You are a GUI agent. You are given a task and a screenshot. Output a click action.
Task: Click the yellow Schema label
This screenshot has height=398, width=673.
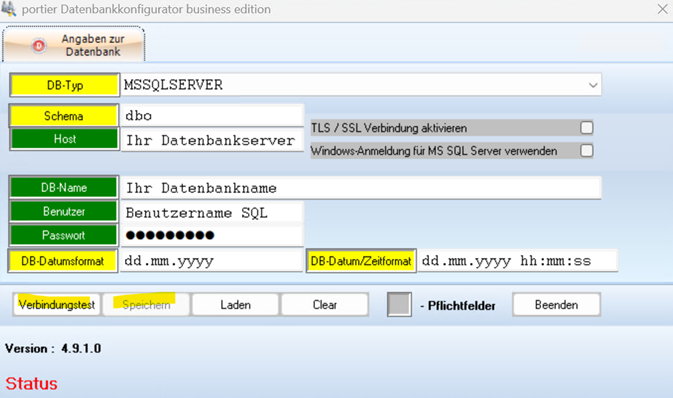pos(64,116)
